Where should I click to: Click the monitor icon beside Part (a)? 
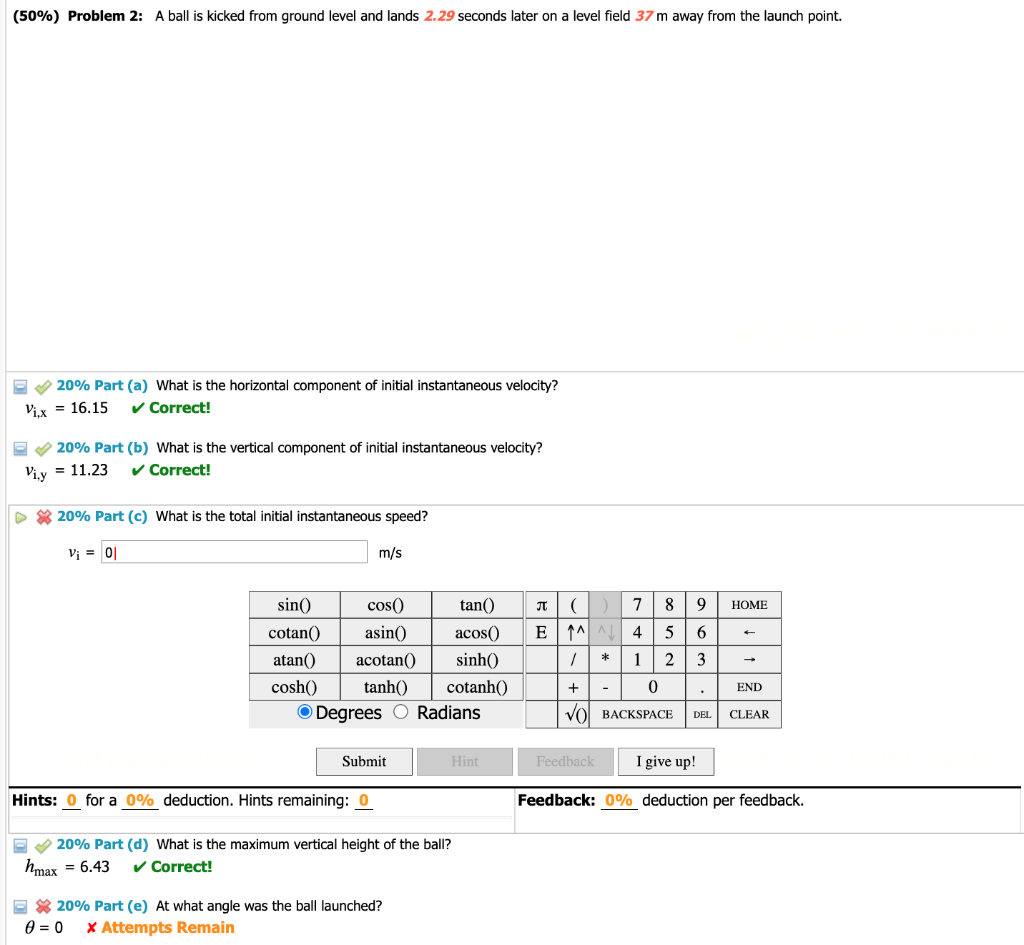[x=19, y=385]
